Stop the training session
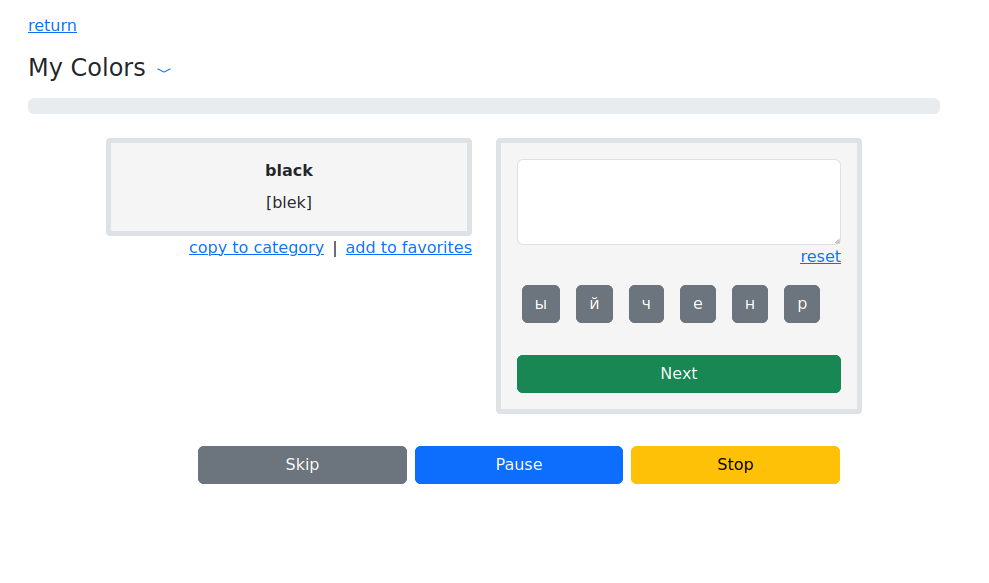The image size is (989, 583). 735,465
